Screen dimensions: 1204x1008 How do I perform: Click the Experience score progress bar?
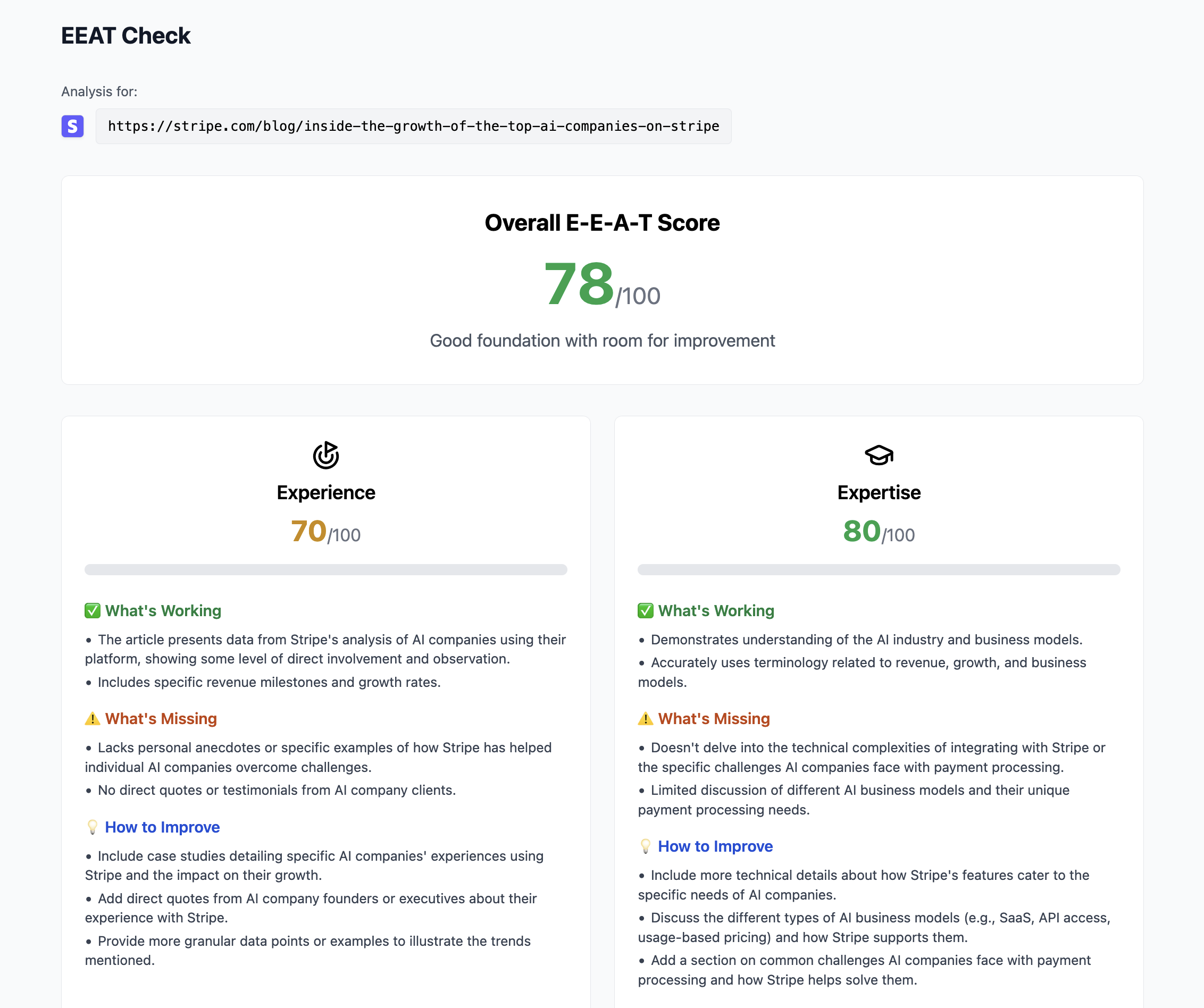click(325, 569)
